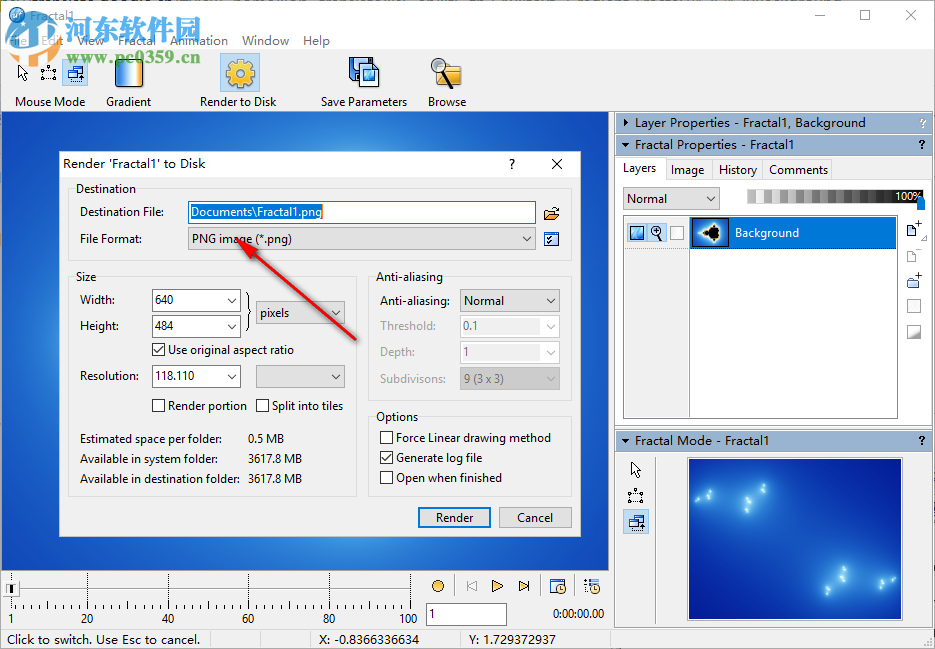Open file format options icon
This screenshot has width=935, height=649.
point(552,239)
